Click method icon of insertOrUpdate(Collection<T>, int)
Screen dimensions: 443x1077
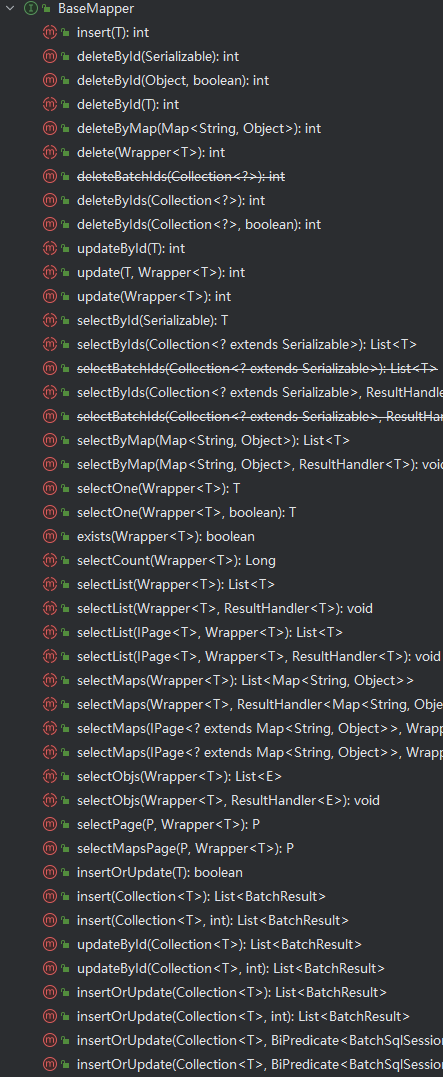point(49,1017)
